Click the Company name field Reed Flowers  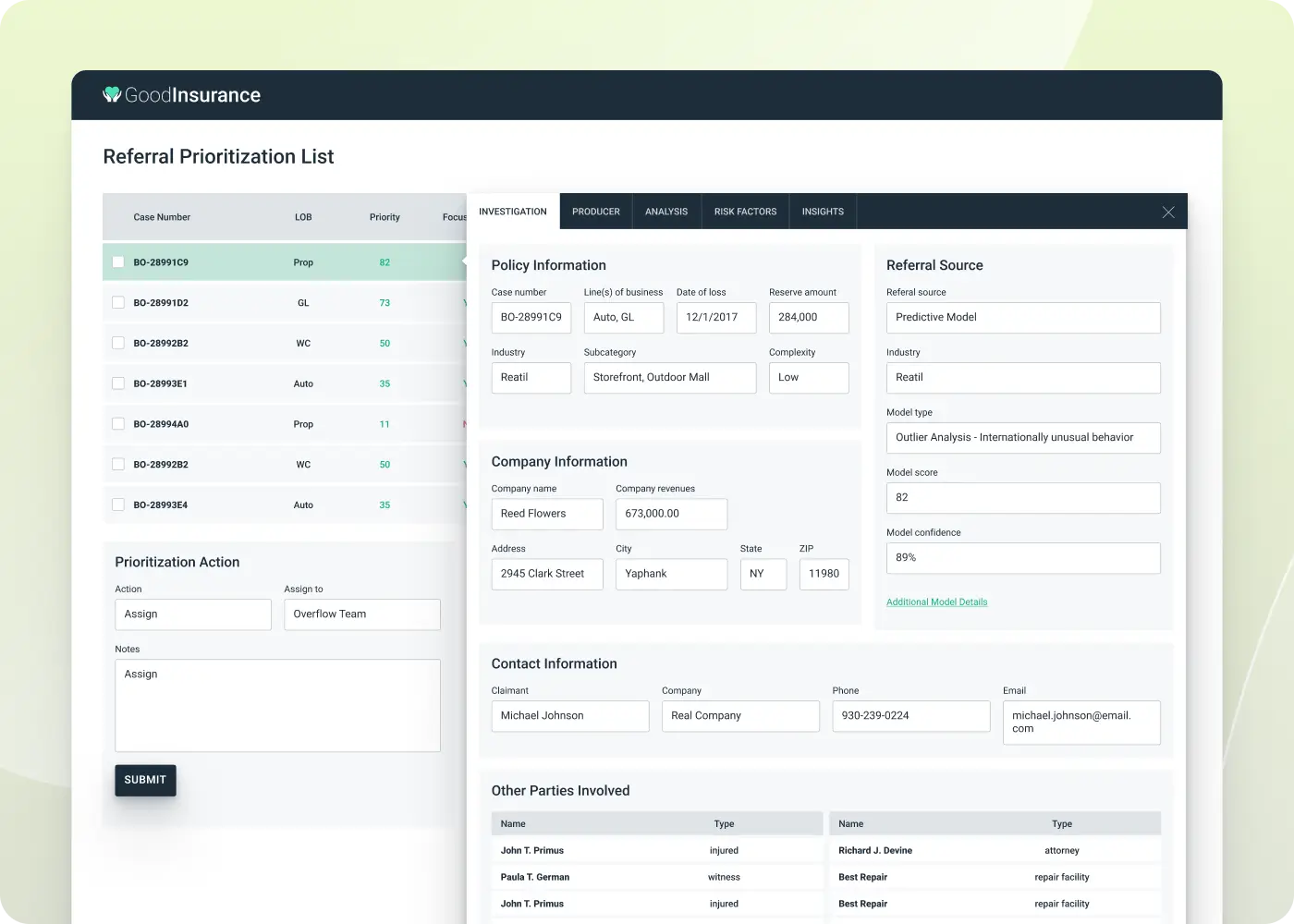point(546,514)
